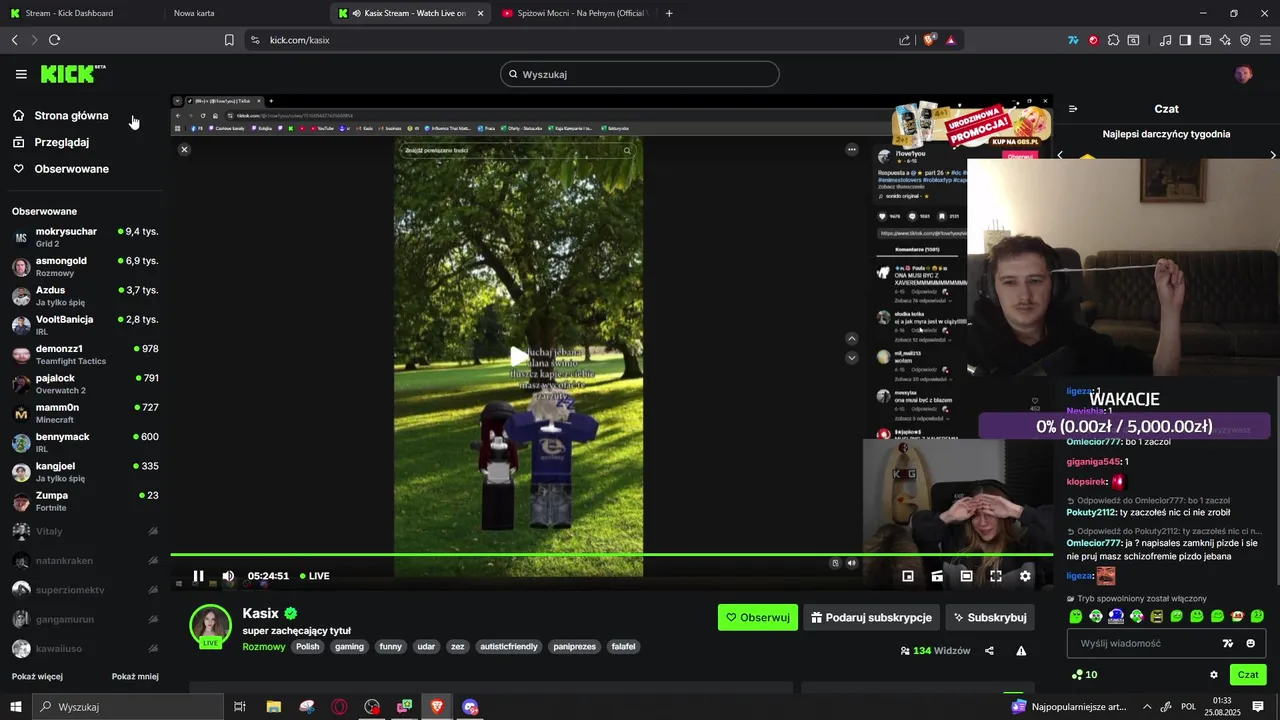Screen dimensions: 1280x720
Task: Collapse list with Pokaż mniej
Action: 135,677
